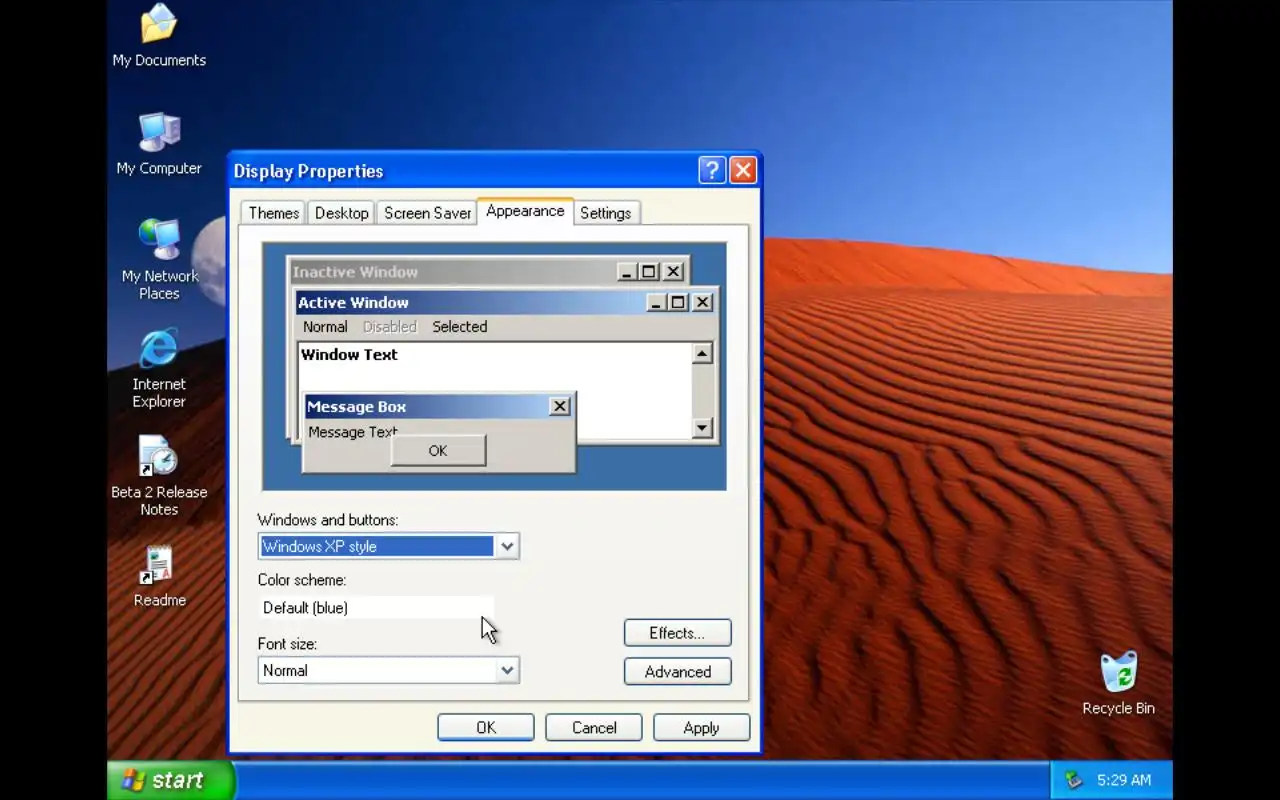Confirm Display Properties with its bottom OK button

(486, 727)
